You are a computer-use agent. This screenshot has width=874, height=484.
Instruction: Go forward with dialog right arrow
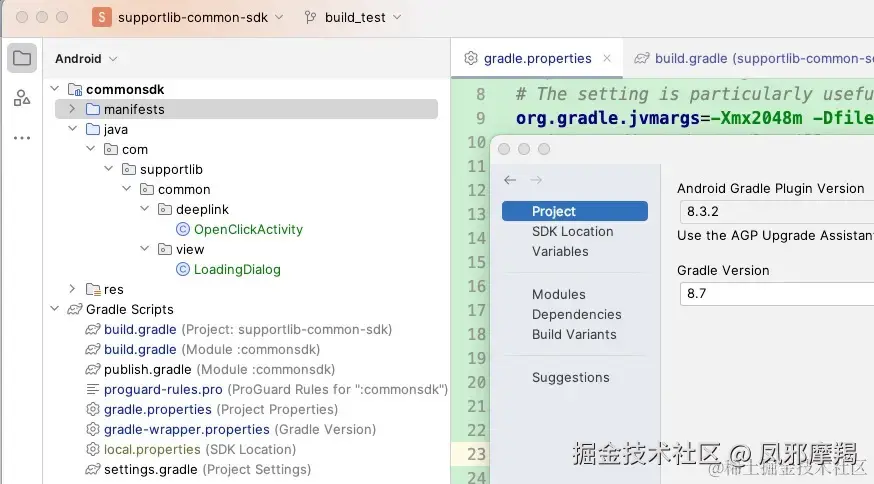click(536, 180)
